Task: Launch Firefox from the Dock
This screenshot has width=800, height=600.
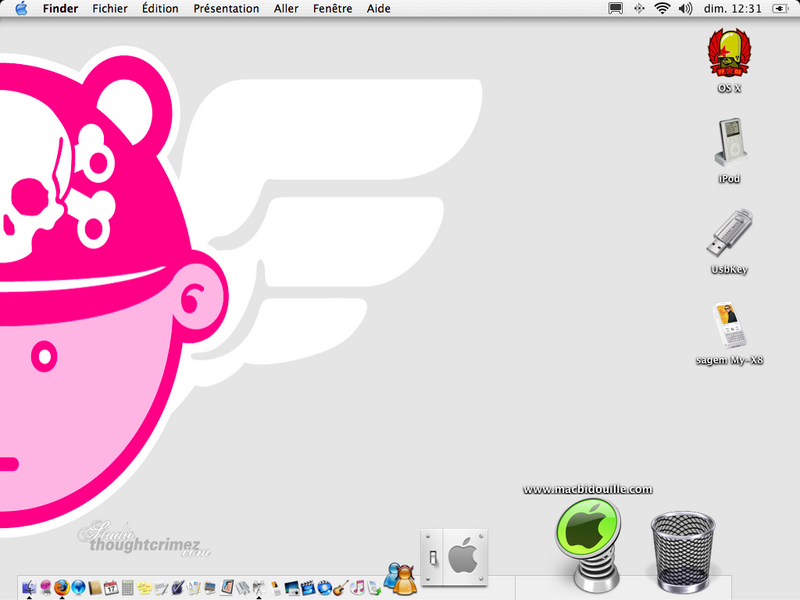Action: point(62,587)
